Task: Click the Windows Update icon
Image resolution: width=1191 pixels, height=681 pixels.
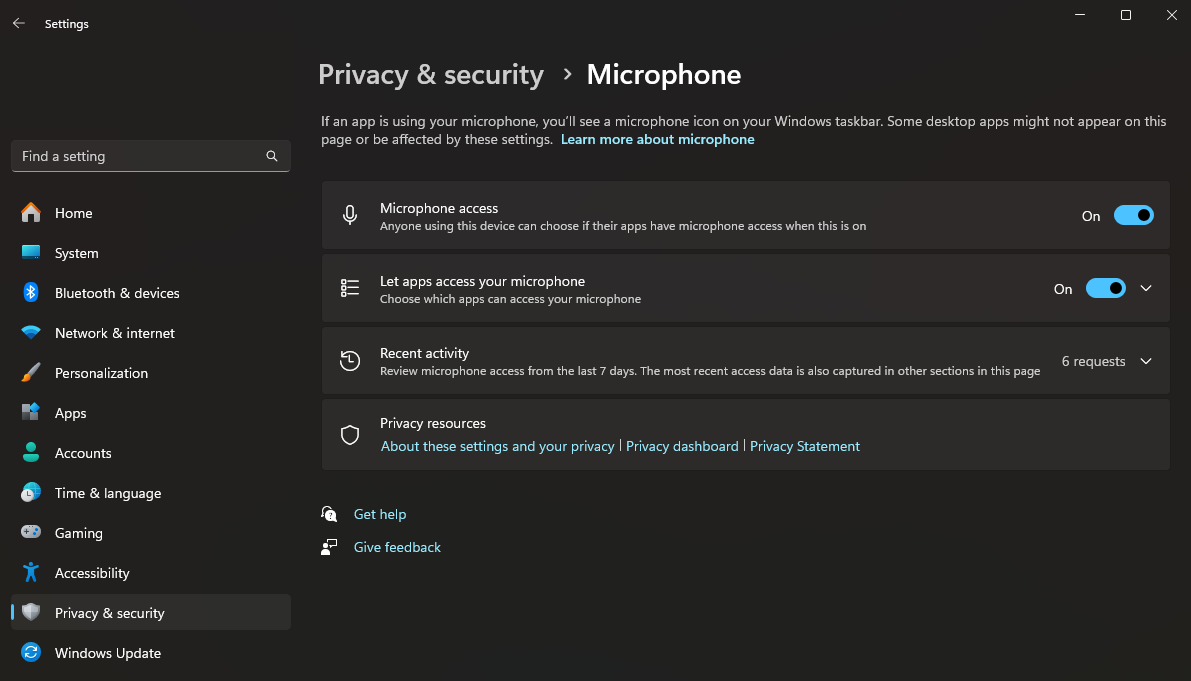Action: point(31,653)
